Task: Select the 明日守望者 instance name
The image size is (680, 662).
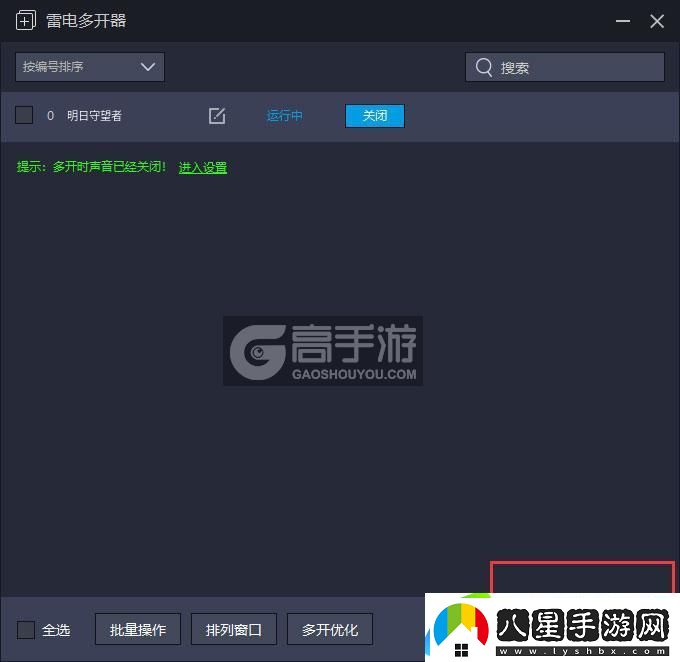Action: point(94,116)
